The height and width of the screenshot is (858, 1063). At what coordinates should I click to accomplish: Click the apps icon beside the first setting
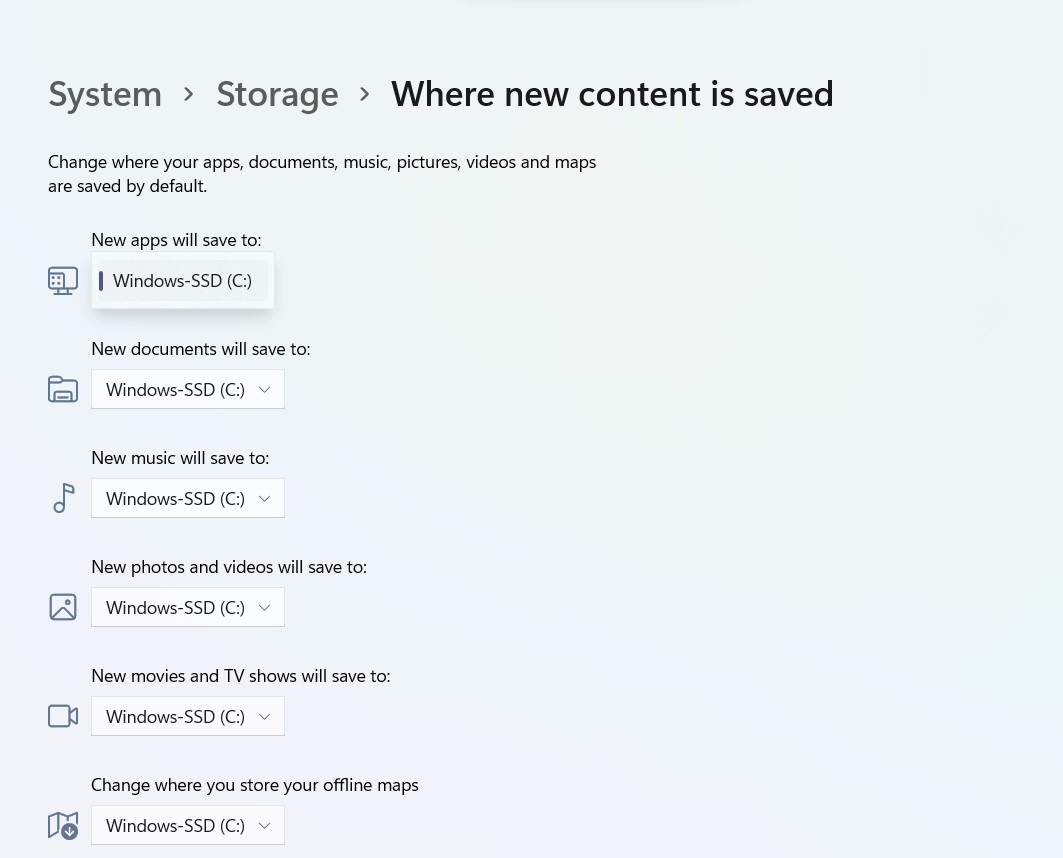(x=63, y=280)
